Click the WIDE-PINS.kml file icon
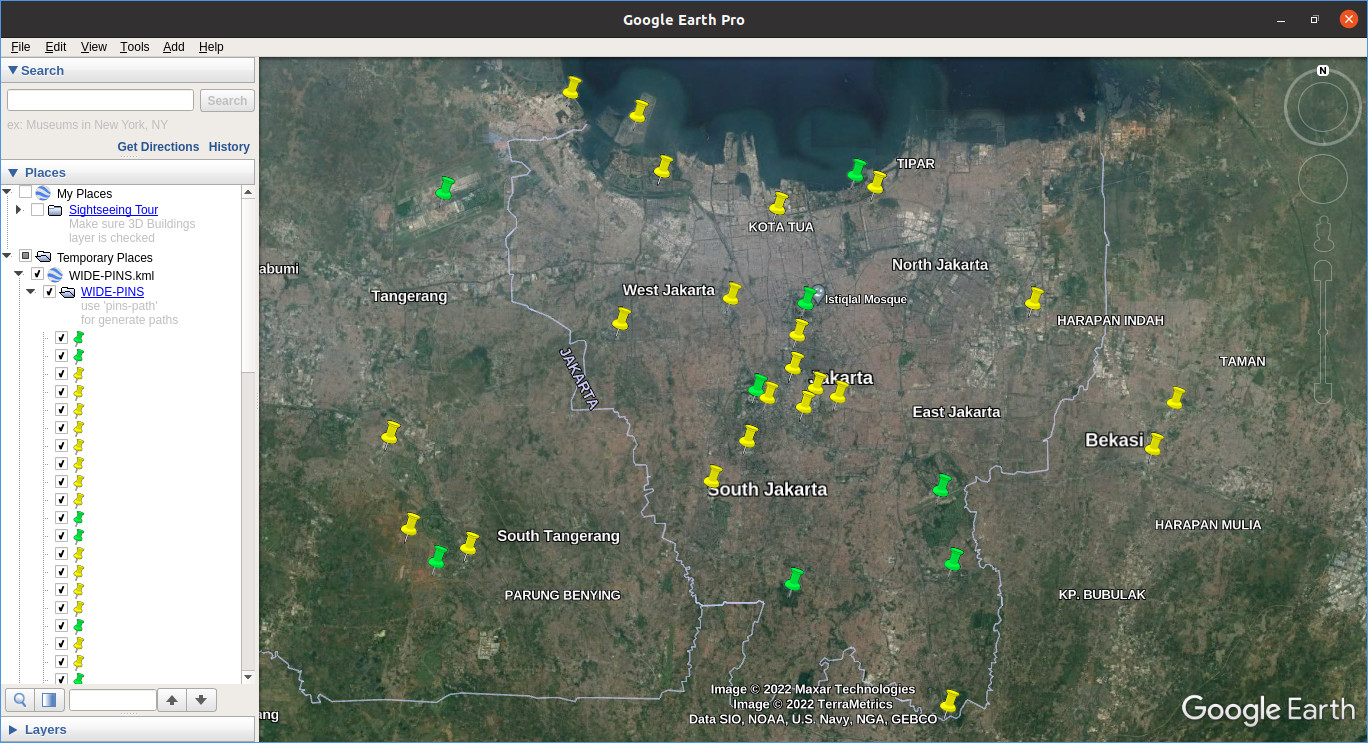Viewport: 1368px width, 743px height. (56, 275)
